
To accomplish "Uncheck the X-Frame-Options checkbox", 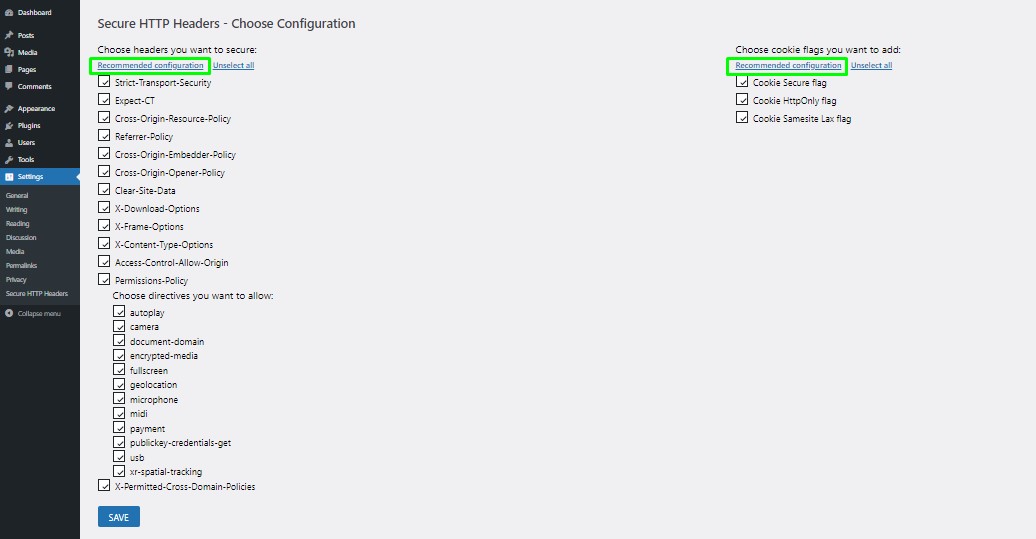I will [104, 226].
